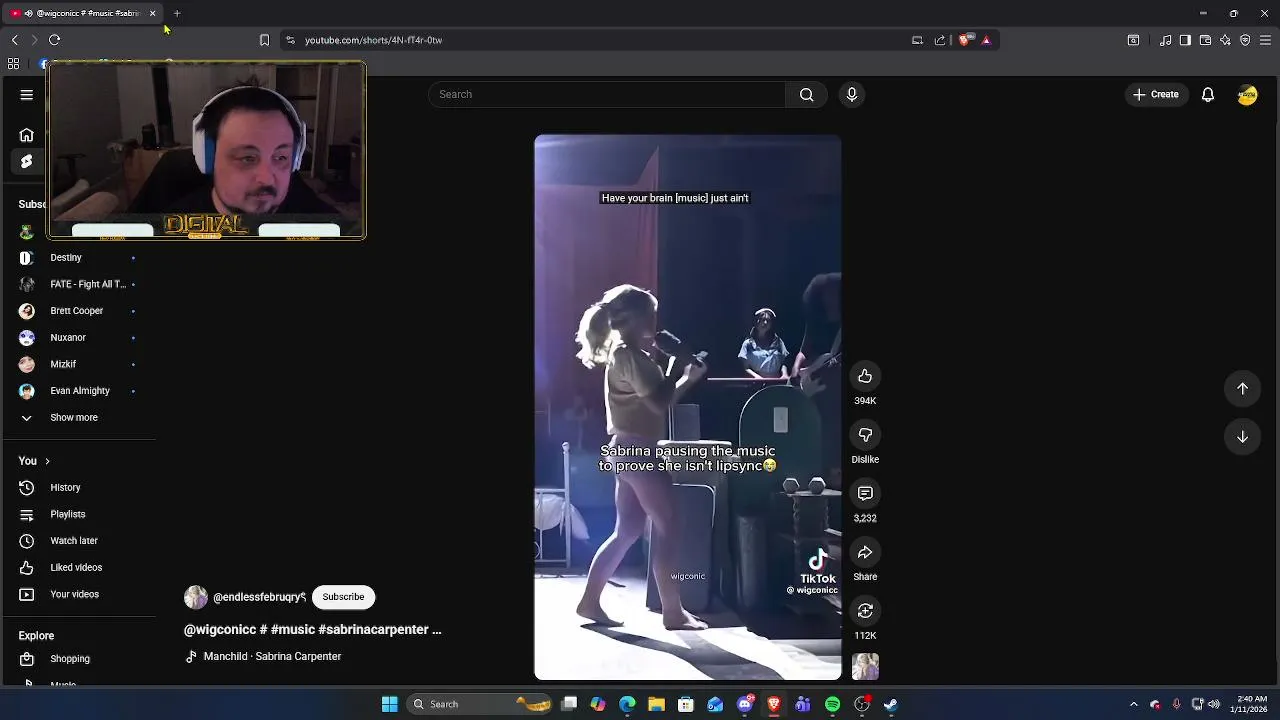This screenshot has height=720, width=1280.
Task: Open the Evan Almighty channel
Action: coord(80,391)
